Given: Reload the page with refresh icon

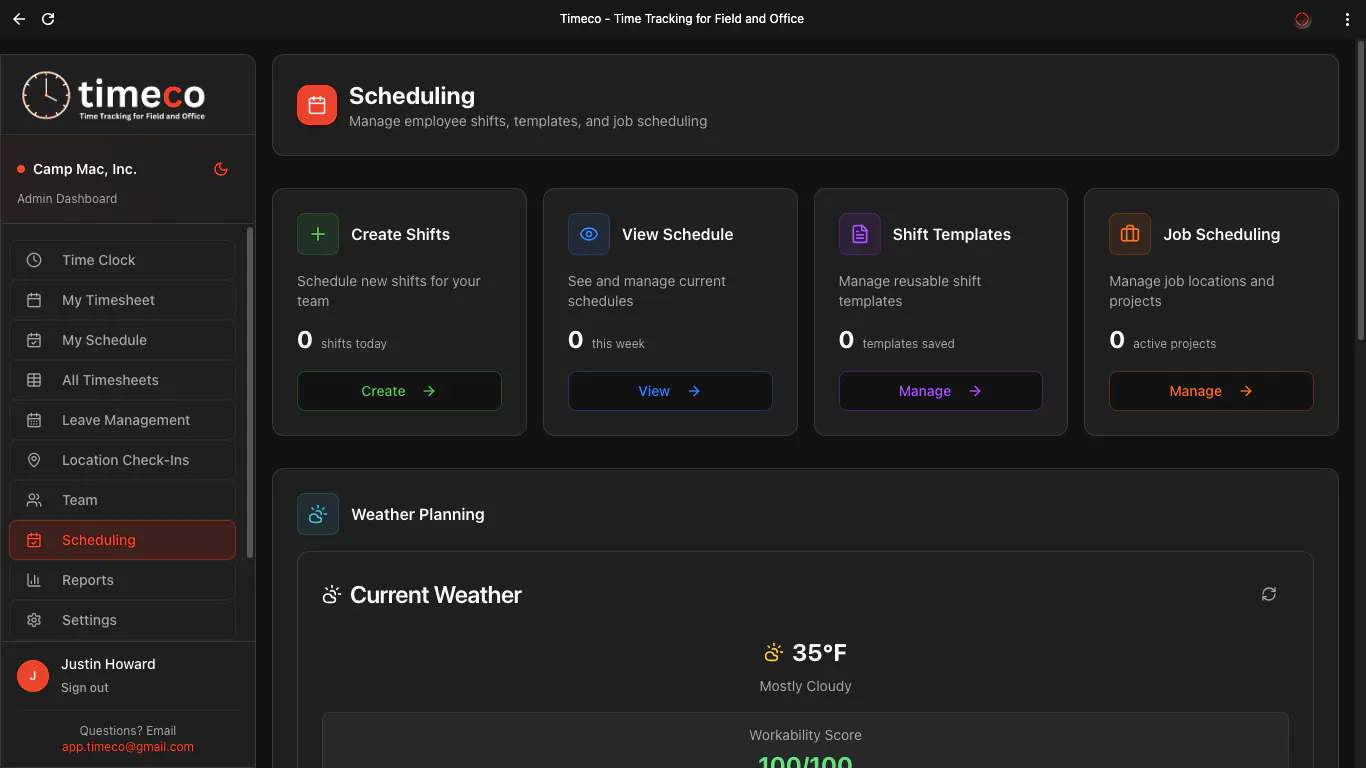Looking at the screenshot, I should click(x=48, y=19).
